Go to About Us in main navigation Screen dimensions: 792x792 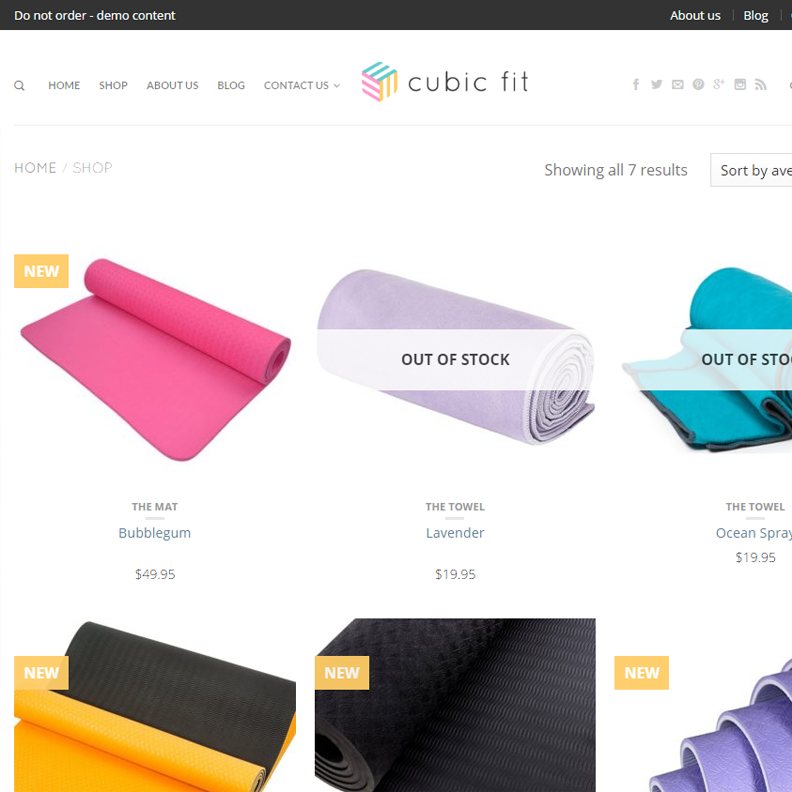172,85
